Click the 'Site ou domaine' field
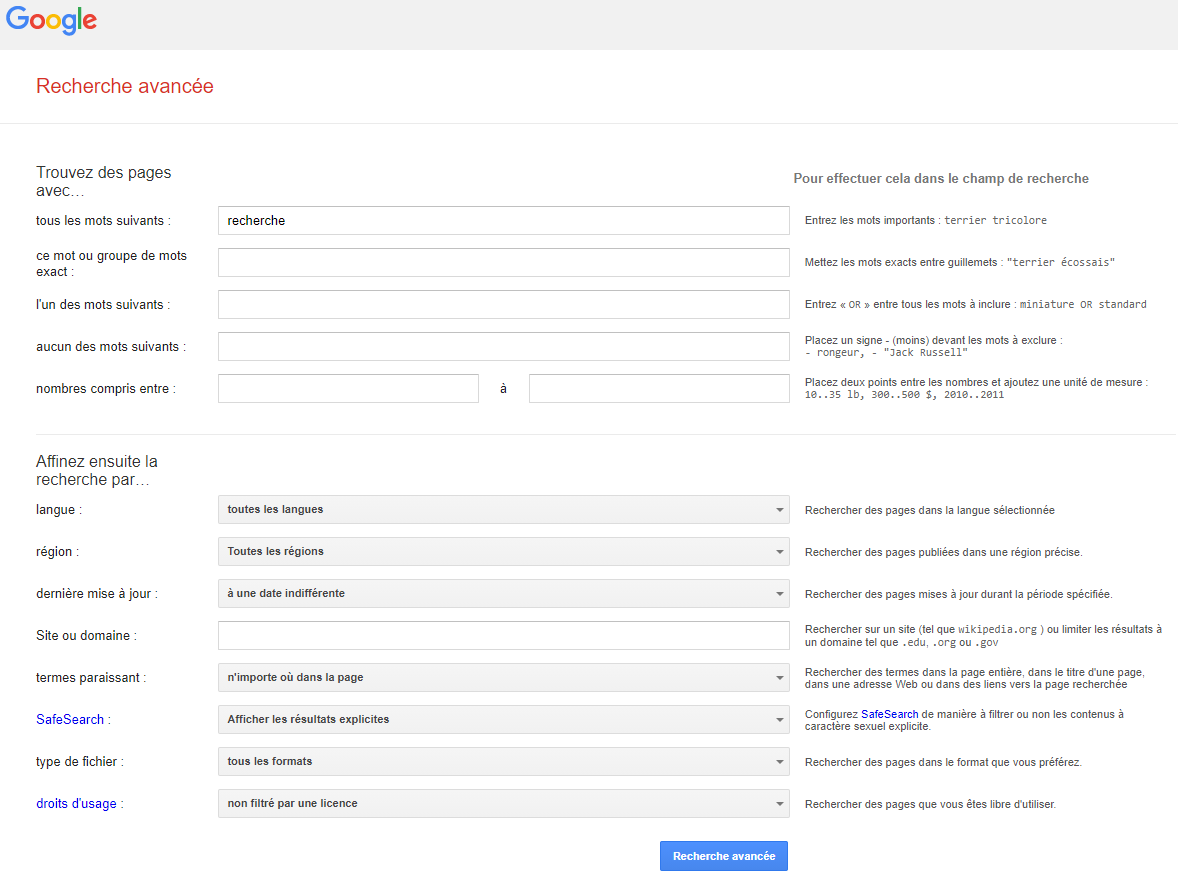1178x883 pixels. pyautogui.click(x=503, y=636)
